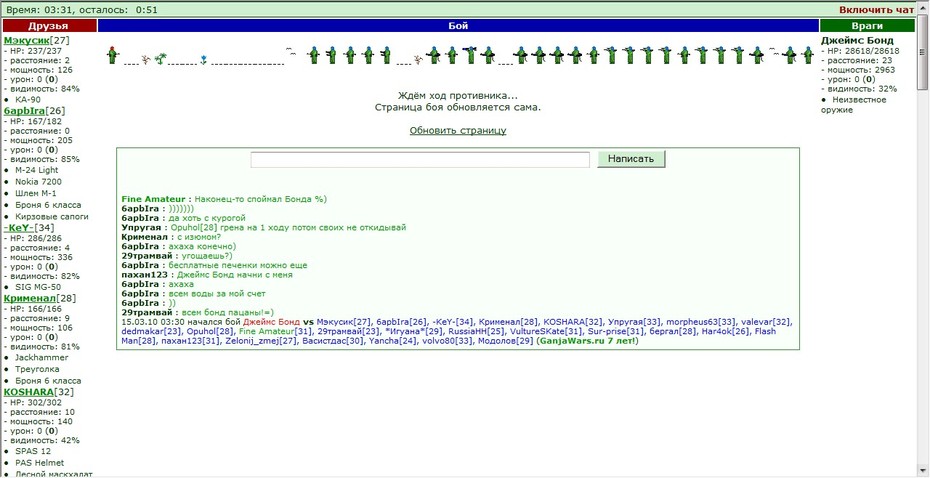Open Васистдас[30] link in battle log
This screenshot has width=930, height=478.
coord(333,342)
